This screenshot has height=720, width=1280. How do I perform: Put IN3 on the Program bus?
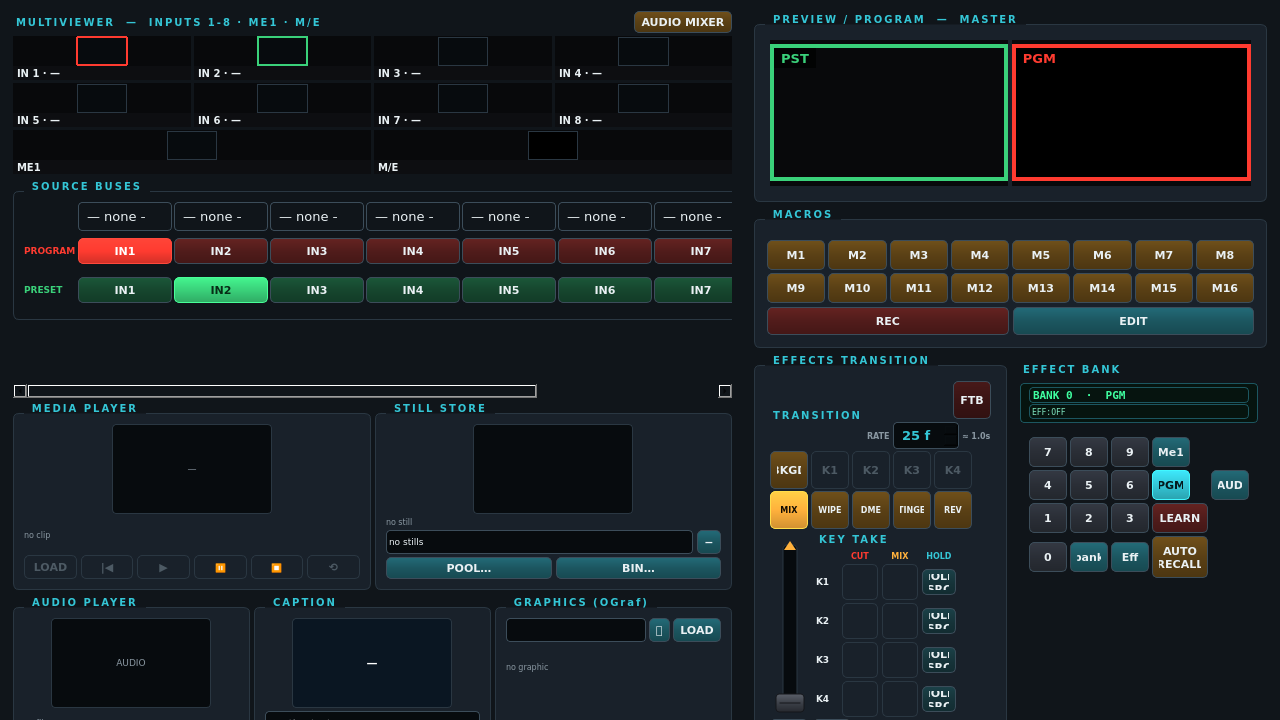point(317,251)
